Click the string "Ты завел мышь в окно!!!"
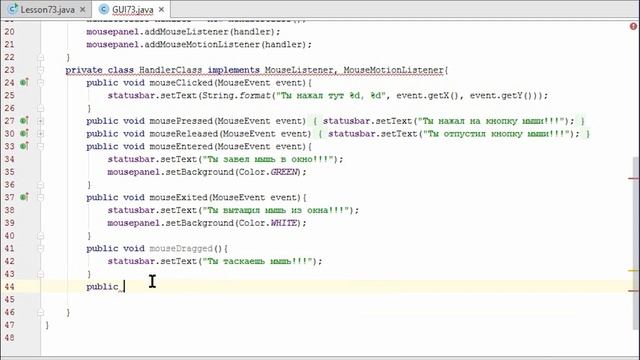Image resolution: width=640 pixels, height=360 pixels. pos(268,159)
